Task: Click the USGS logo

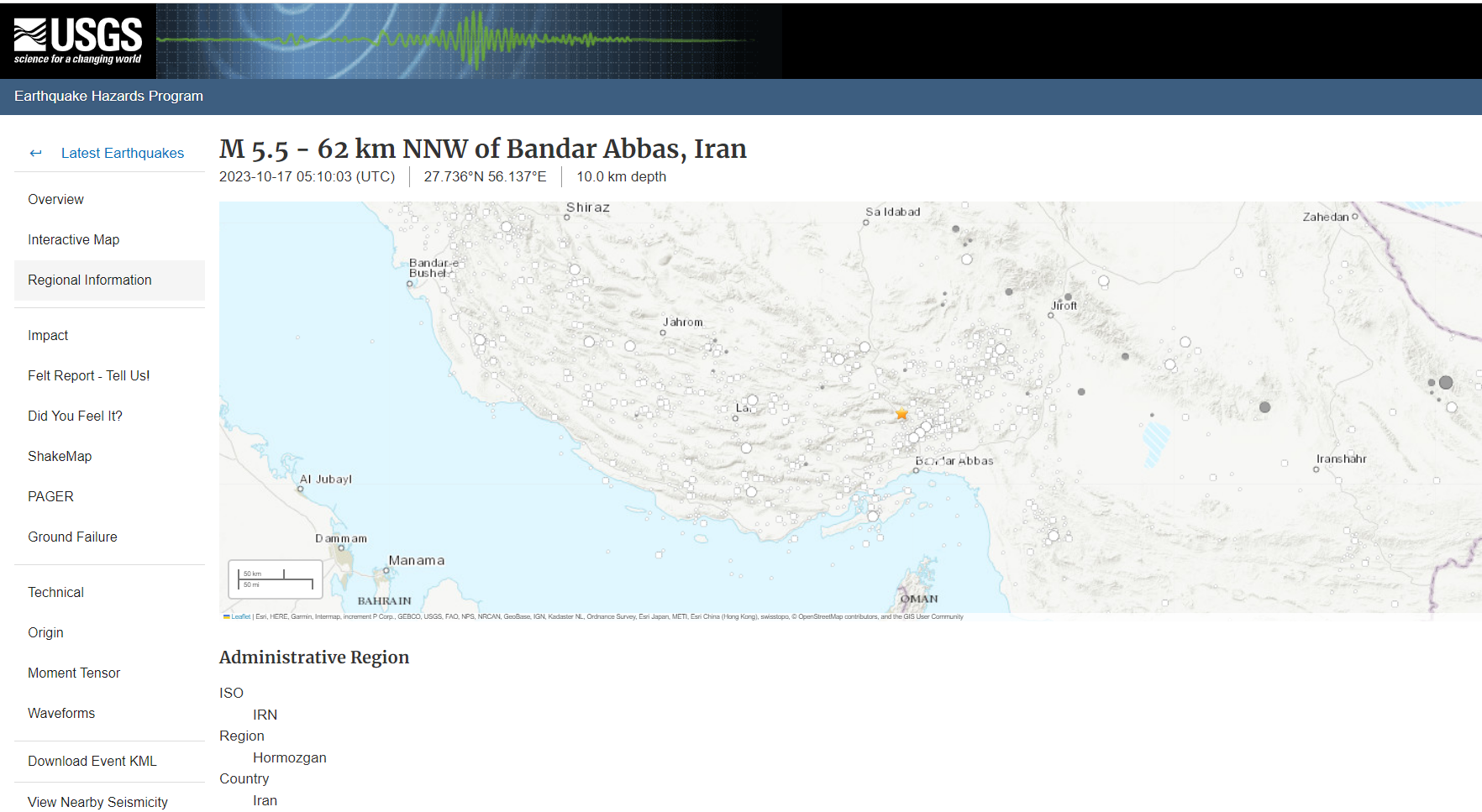Action: pos(78,40)
